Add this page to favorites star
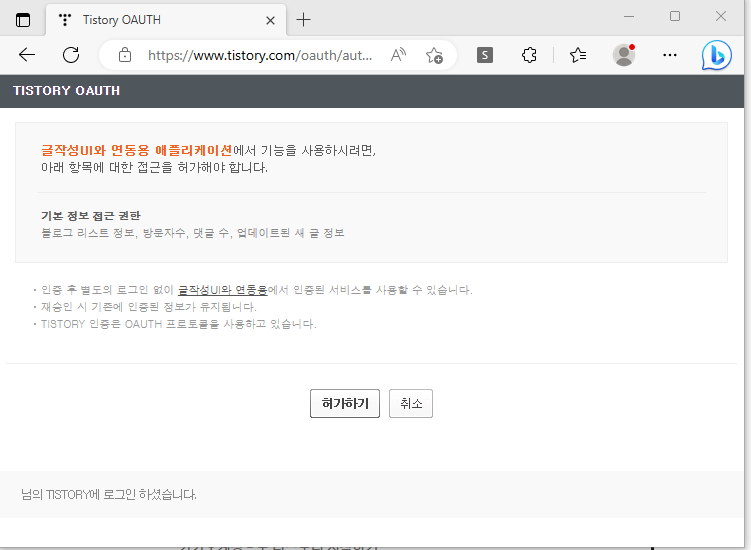 pos(434,55)
